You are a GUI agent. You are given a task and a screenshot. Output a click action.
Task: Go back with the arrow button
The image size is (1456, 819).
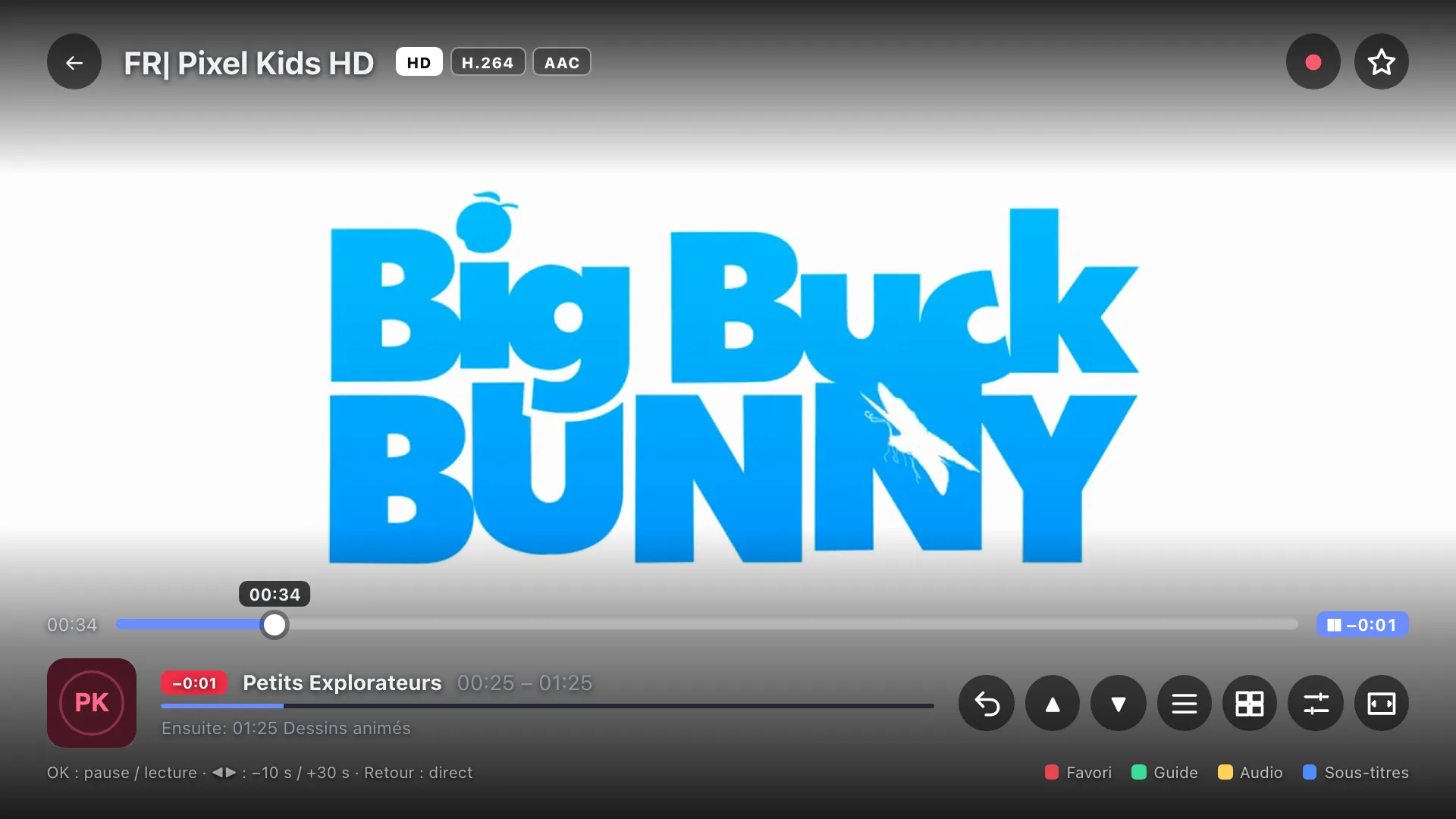74,62
